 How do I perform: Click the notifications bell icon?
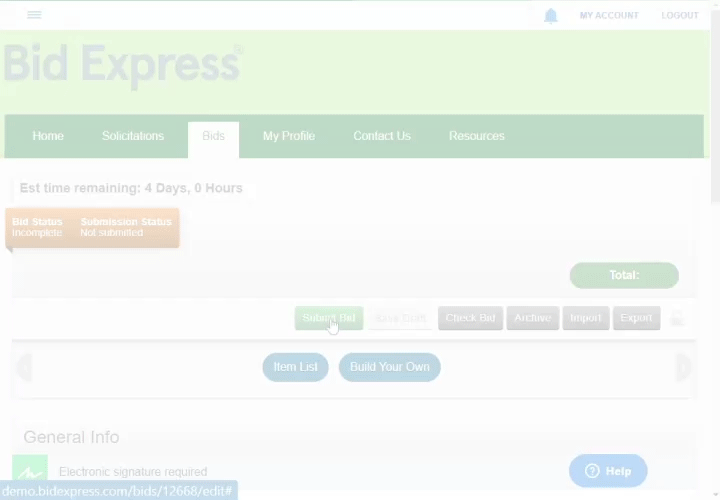pos(551,16)
